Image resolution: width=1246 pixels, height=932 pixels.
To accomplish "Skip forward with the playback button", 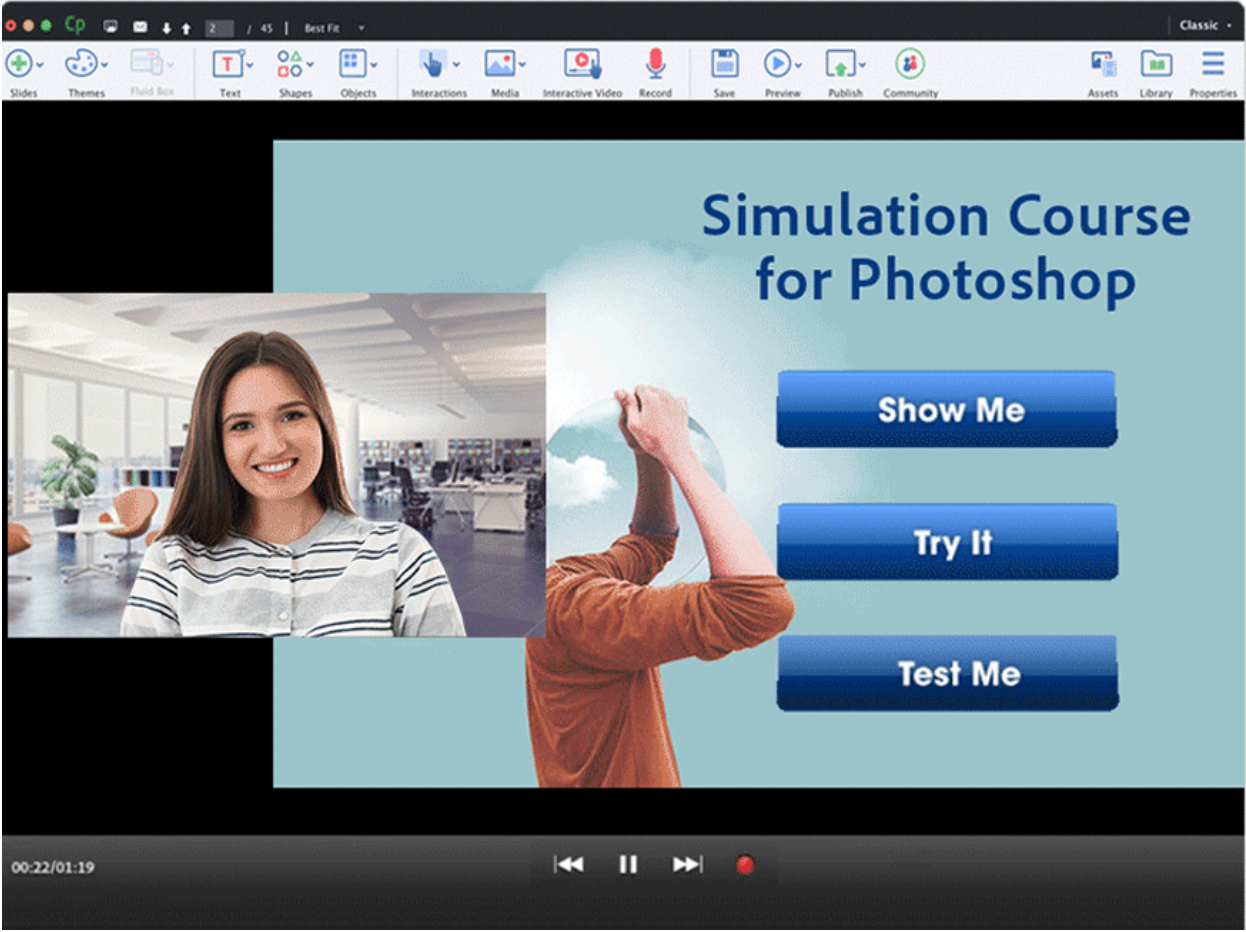I will click(x=687, y=865).
